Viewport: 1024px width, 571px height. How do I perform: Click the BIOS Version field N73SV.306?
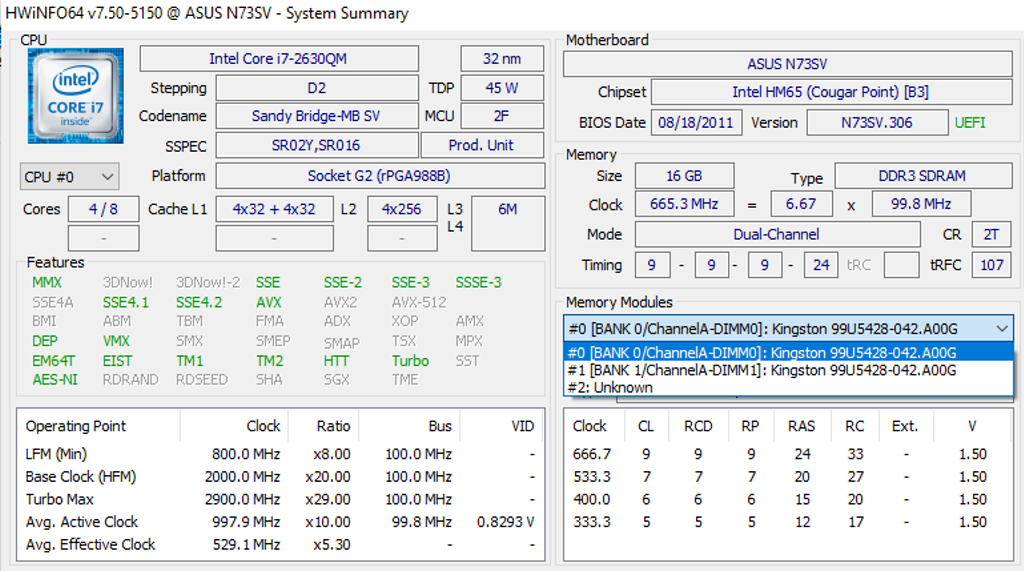877,123
